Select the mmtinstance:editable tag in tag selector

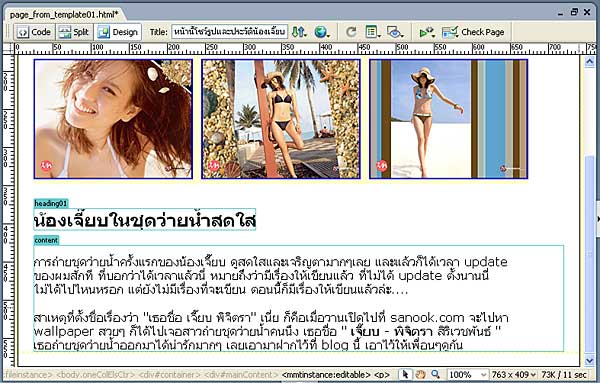tap(326, 375)
